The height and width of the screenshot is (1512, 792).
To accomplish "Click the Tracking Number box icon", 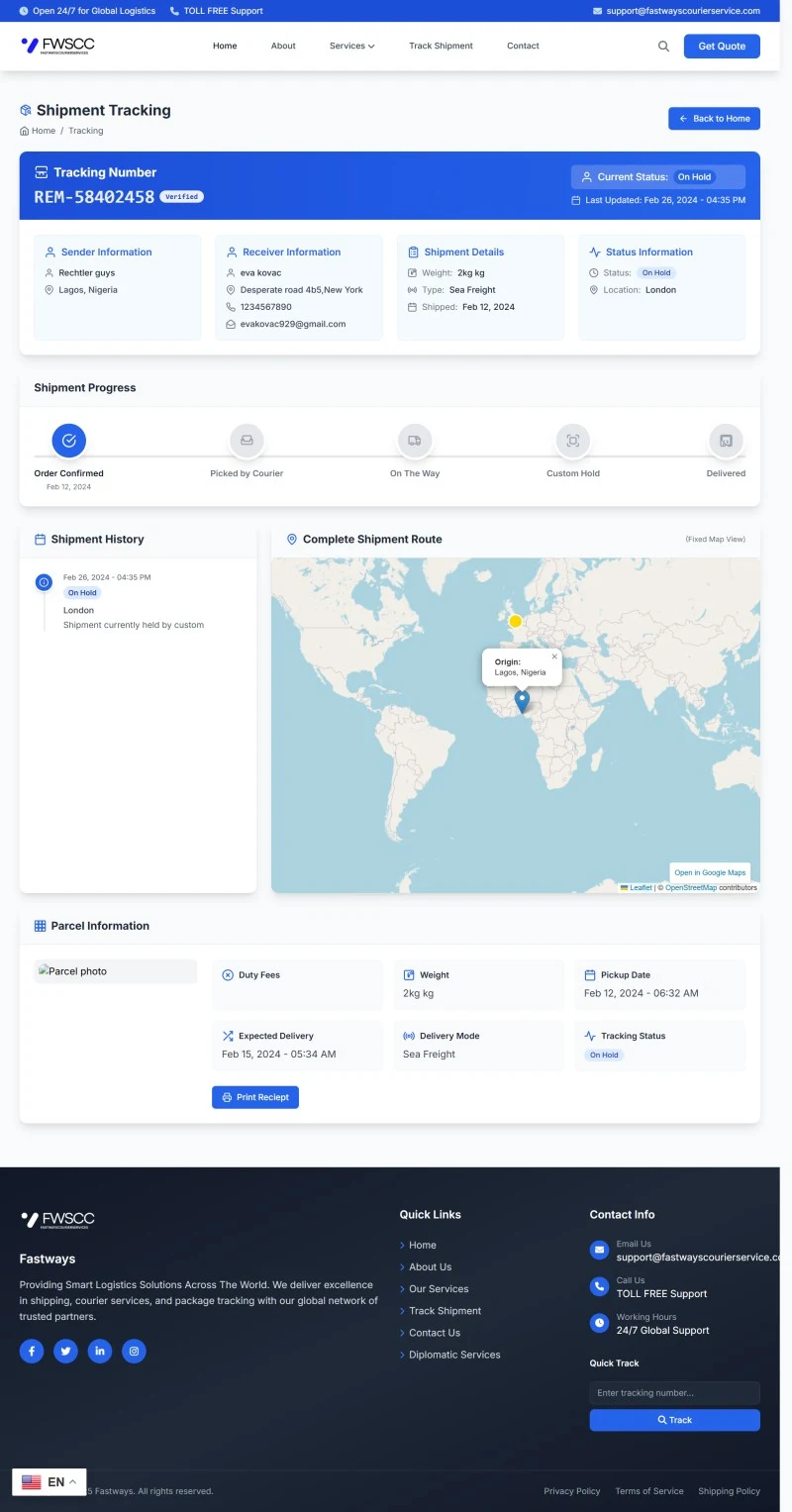I will [42, 172].
